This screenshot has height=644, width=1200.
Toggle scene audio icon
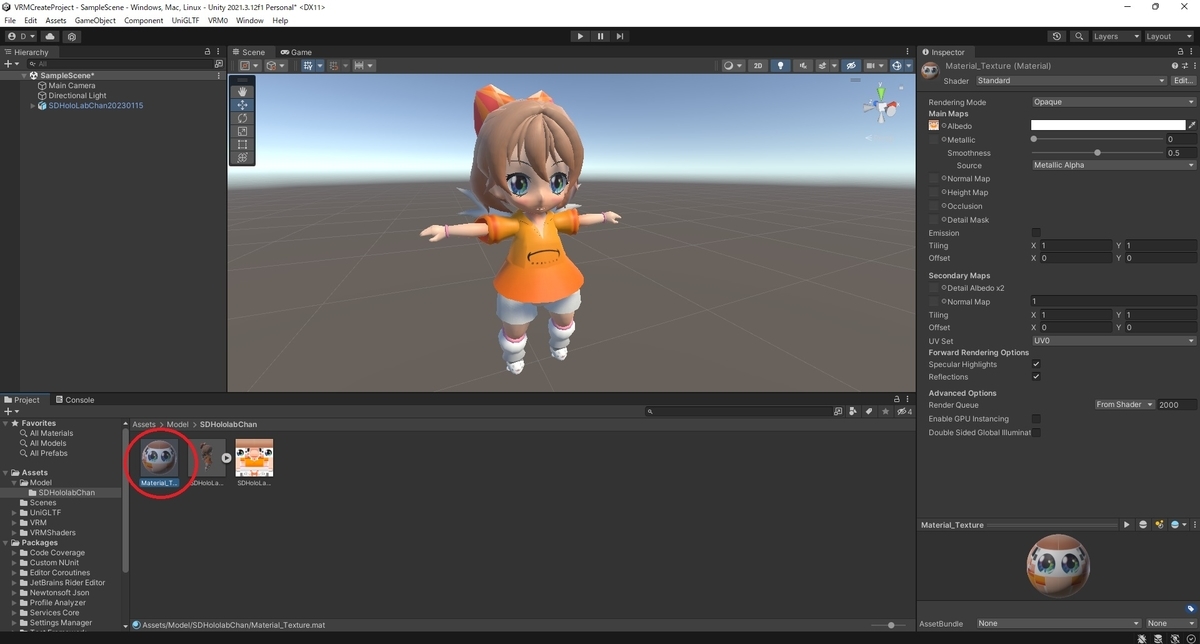coord(803,65)
